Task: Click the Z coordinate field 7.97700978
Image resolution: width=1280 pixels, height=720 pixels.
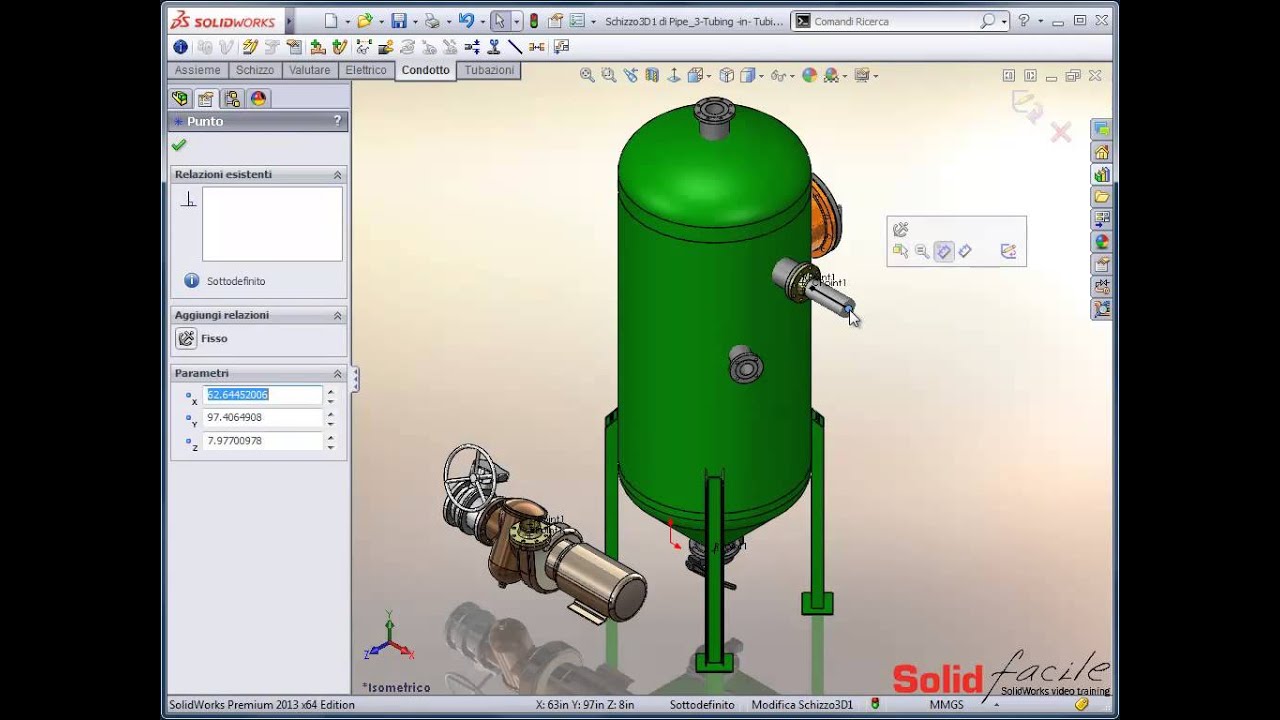Action: click(263, 441)
